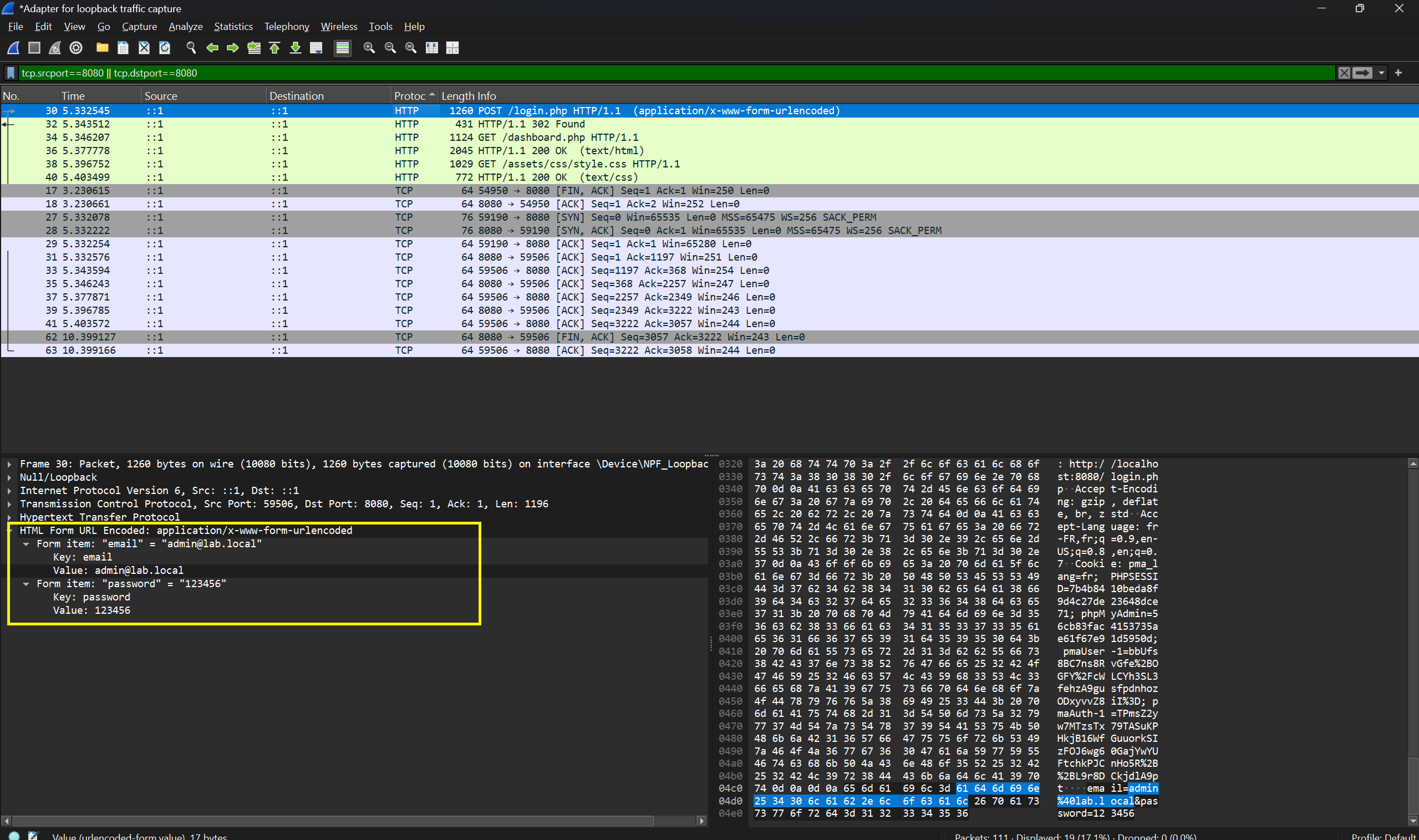Stop the running packet capture
The height and width of the screenshot is (840, 1419).
pyautogui.click(x=34, y=48)
